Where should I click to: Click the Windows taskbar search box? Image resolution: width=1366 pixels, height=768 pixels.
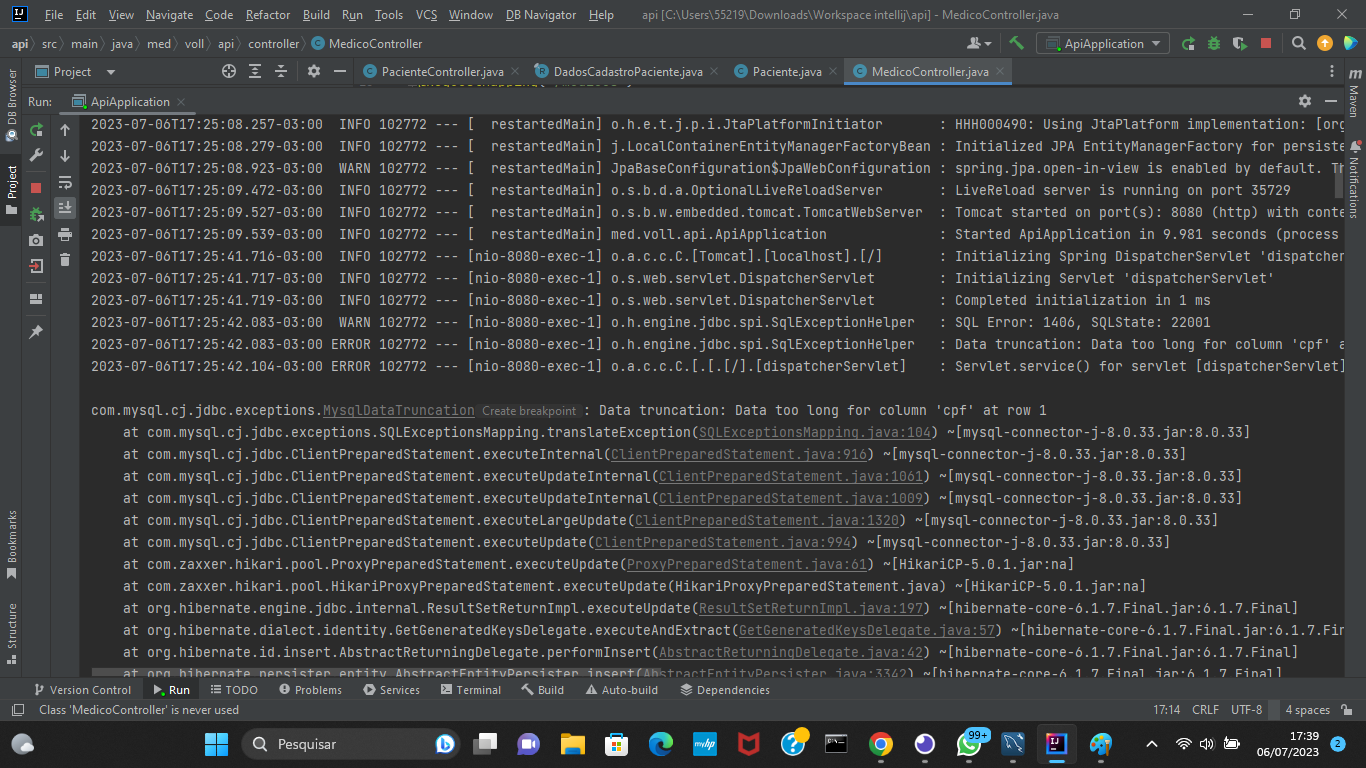pyautogui.click(x=349, y=744)
